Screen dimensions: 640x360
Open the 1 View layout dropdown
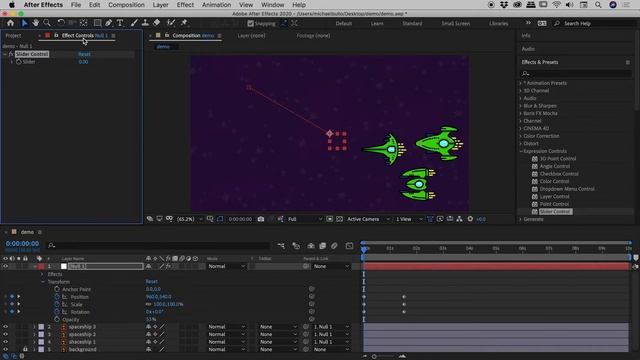[409, 219]
